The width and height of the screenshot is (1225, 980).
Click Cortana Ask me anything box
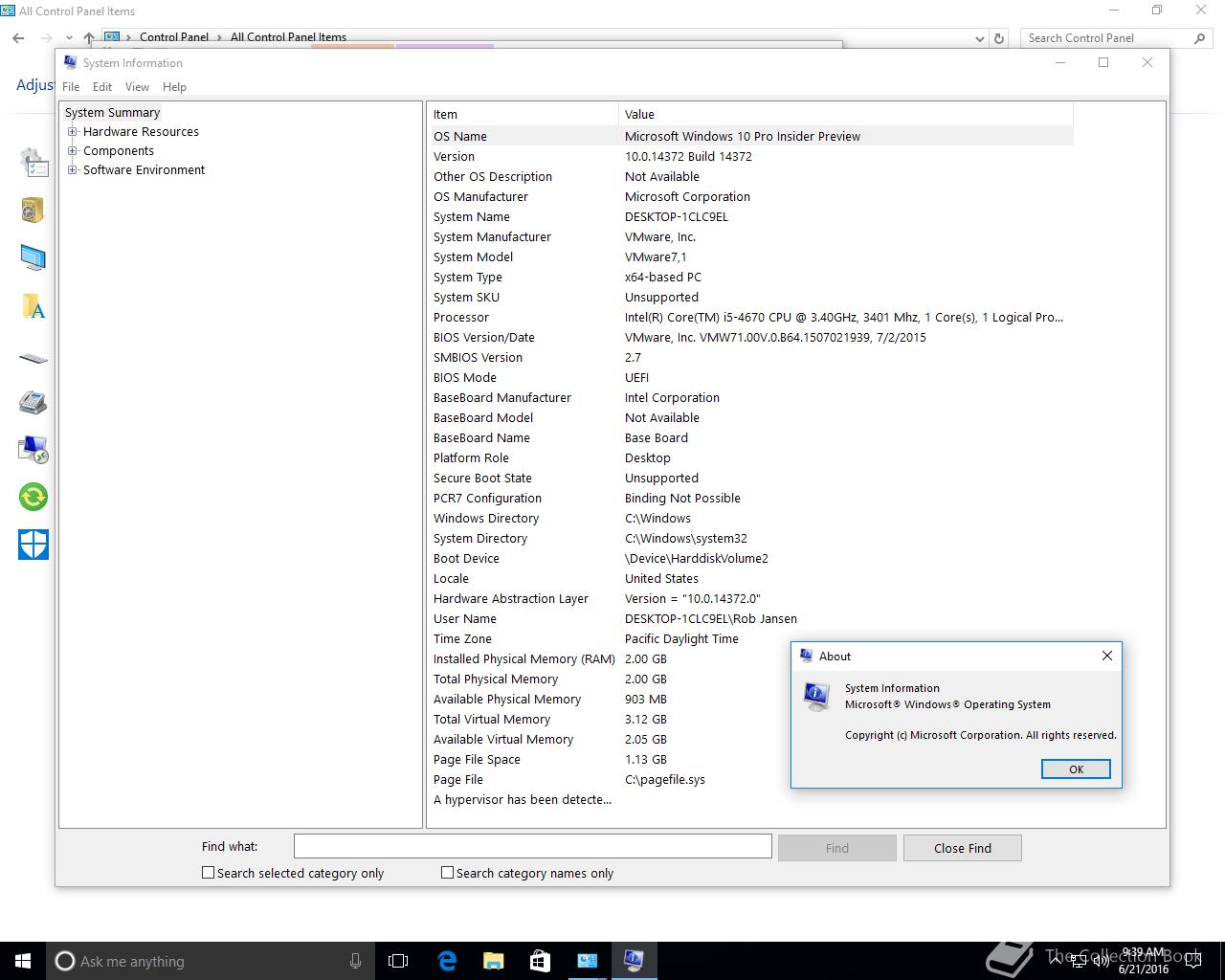(x=209, y=961)
